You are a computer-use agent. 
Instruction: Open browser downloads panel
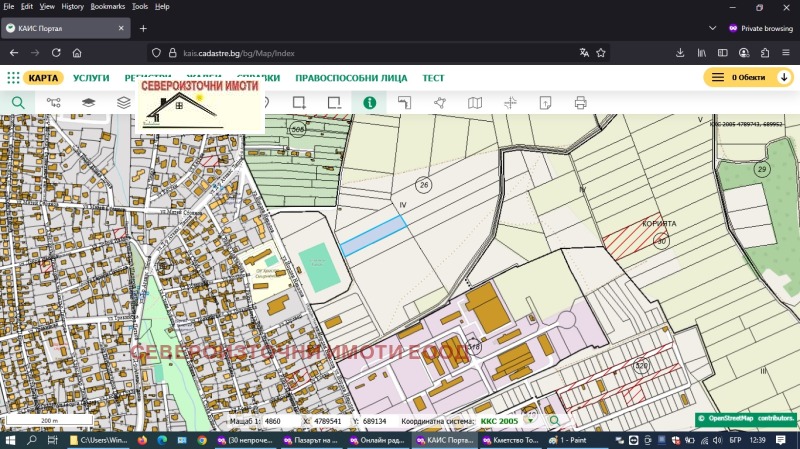[680, 53]
